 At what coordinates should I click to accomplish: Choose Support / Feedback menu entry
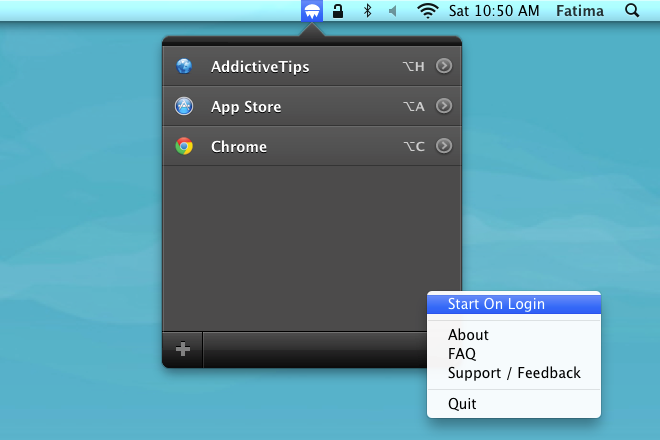tap(514, 373)
